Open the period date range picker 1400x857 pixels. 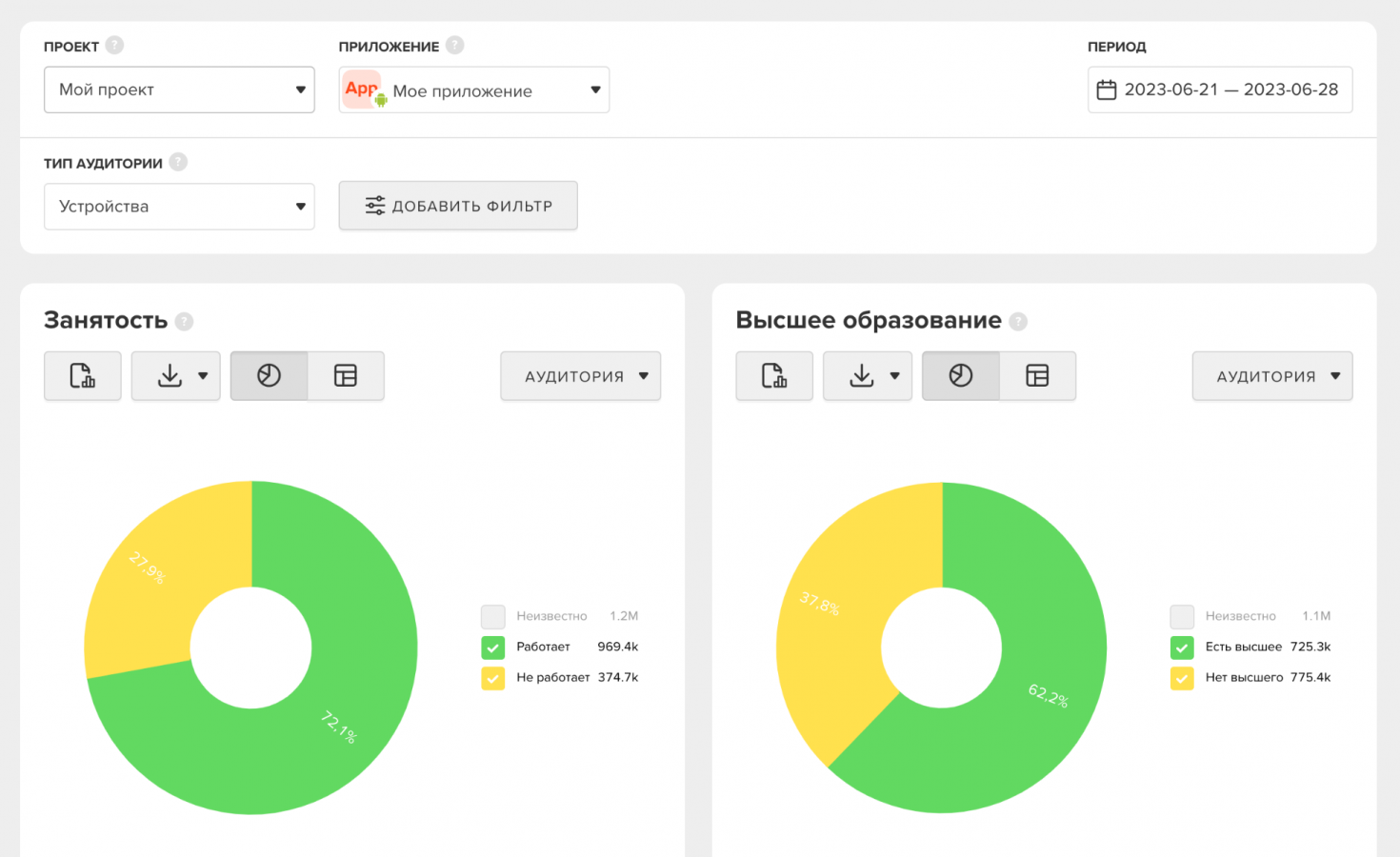pyautogui.click(x=1220, y=90)
